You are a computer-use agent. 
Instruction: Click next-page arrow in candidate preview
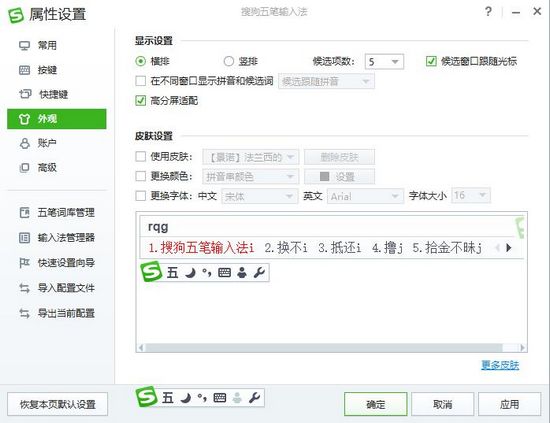[x=509, y=248]
